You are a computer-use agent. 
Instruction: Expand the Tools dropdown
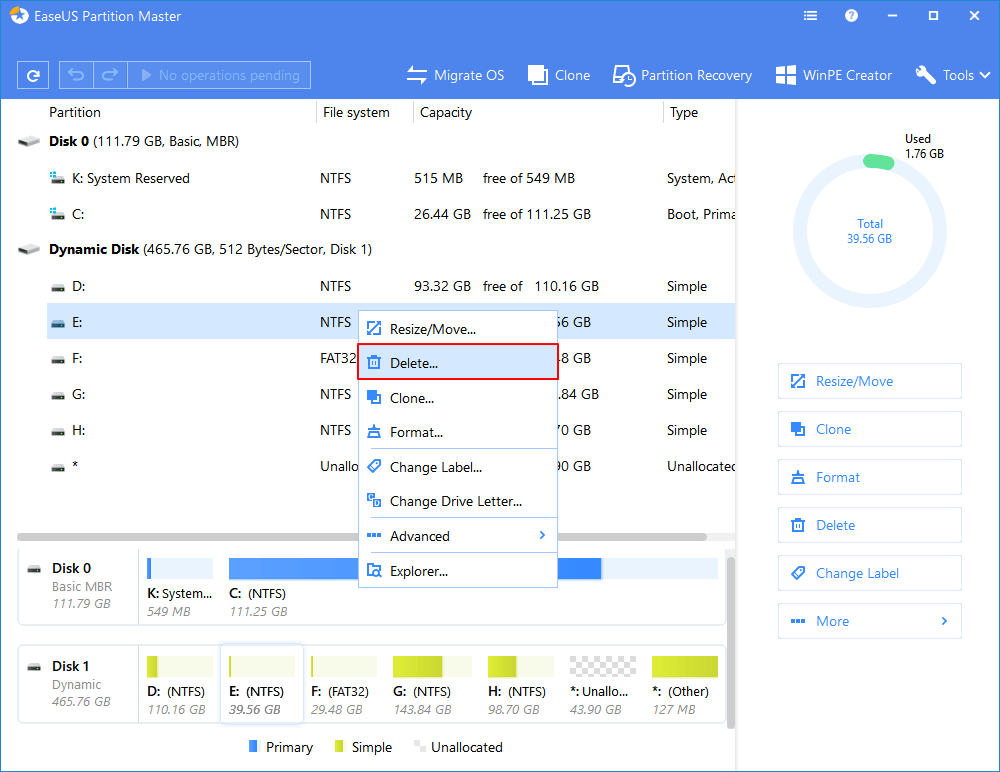point(953,75)
